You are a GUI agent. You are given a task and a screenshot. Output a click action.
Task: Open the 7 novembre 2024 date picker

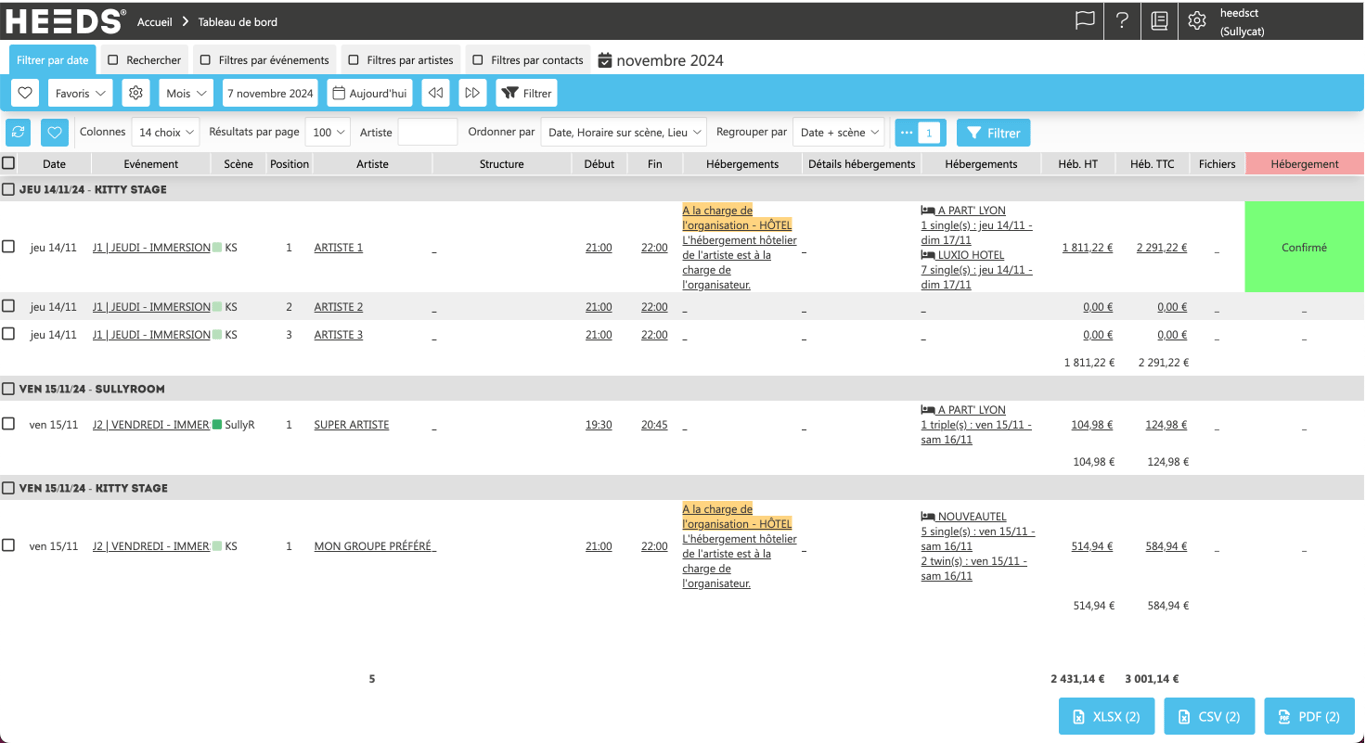[x=270, y=93]
